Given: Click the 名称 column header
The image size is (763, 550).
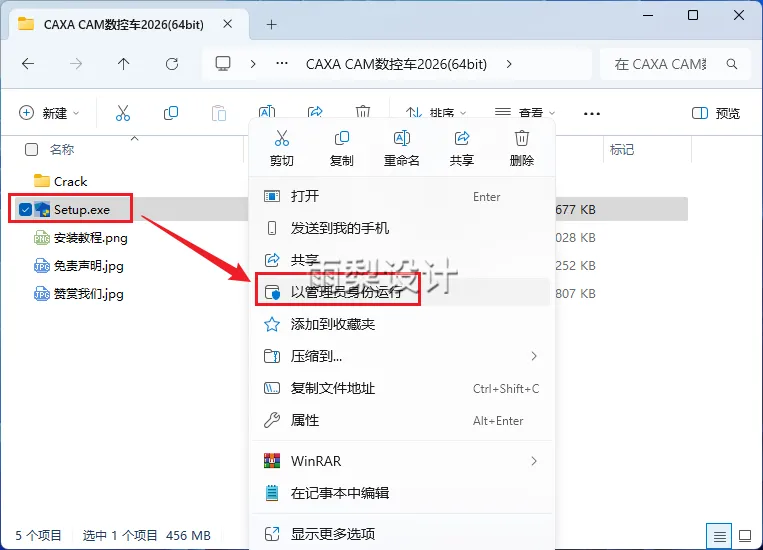Looking at the screenshot, I should [62, 149].
